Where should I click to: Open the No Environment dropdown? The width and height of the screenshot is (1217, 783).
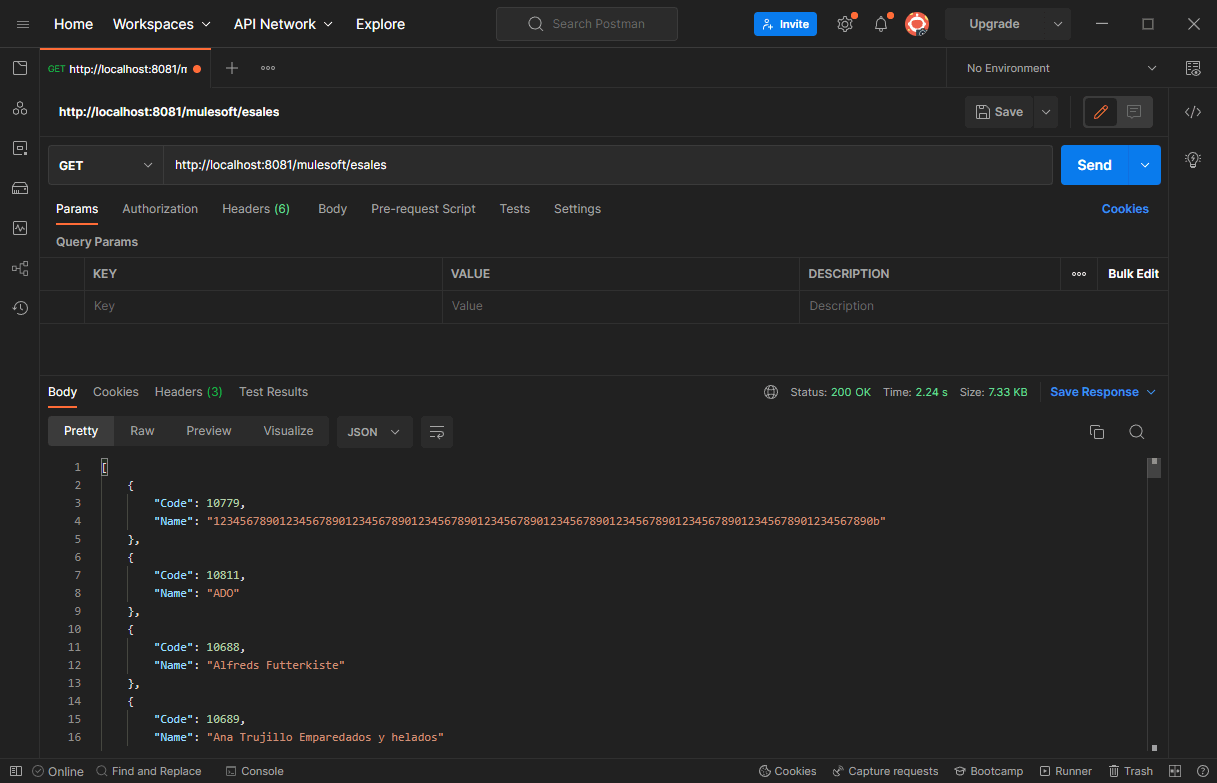coord(1060,68)
